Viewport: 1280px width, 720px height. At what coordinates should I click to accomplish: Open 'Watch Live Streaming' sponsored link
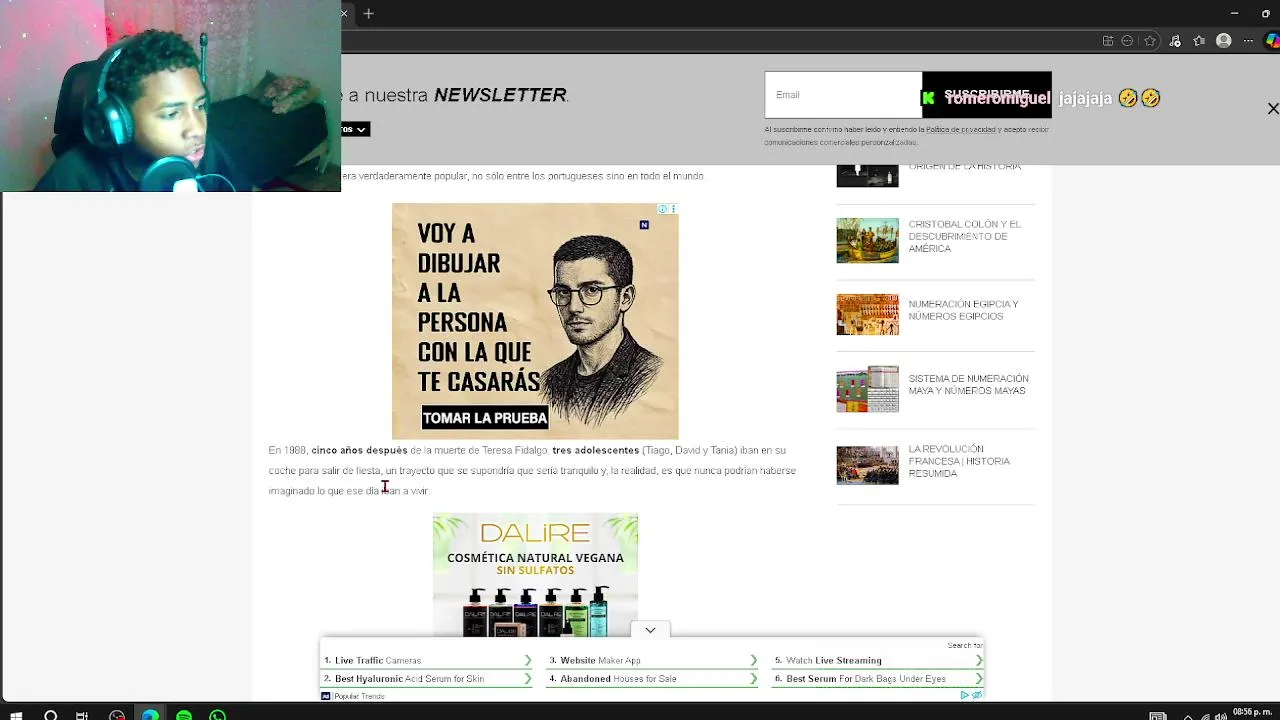click(x=834, y=660)
